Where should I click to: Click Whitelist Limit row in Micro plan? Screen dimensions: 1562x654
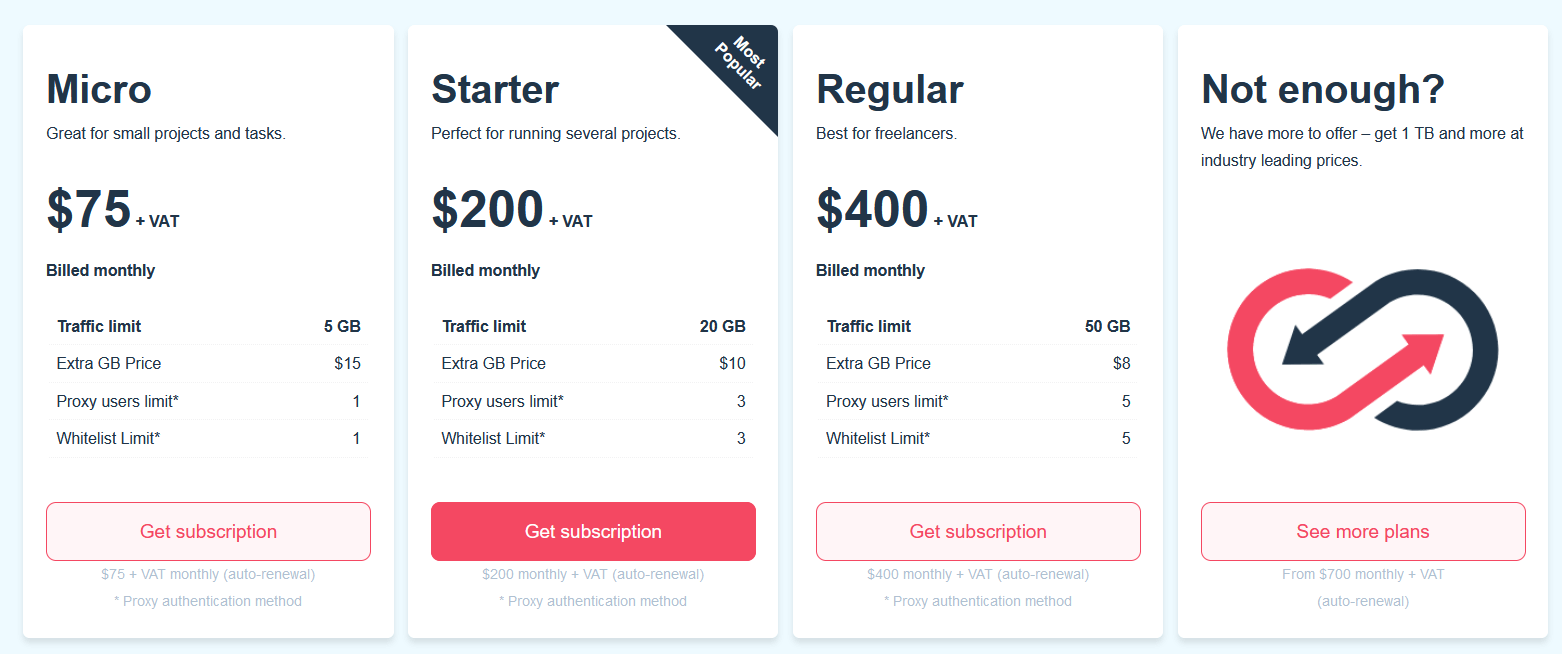pos(208,438)
